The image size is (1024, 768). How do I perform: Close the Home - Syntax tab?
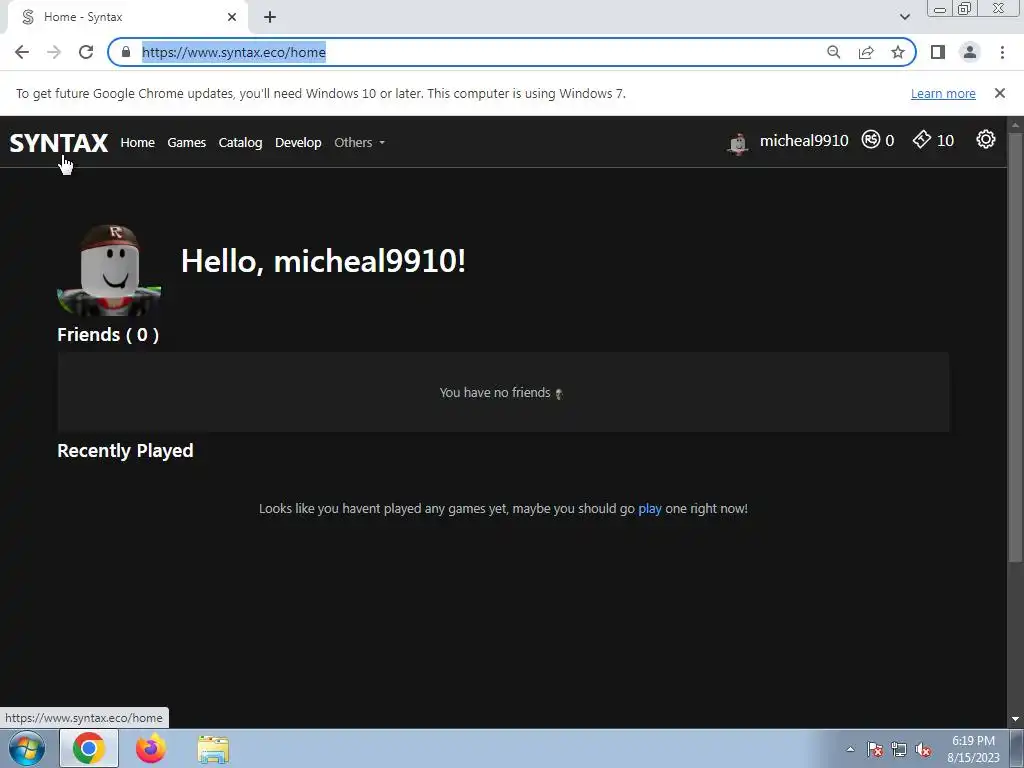pyautogui.click(x=232, y=17)
